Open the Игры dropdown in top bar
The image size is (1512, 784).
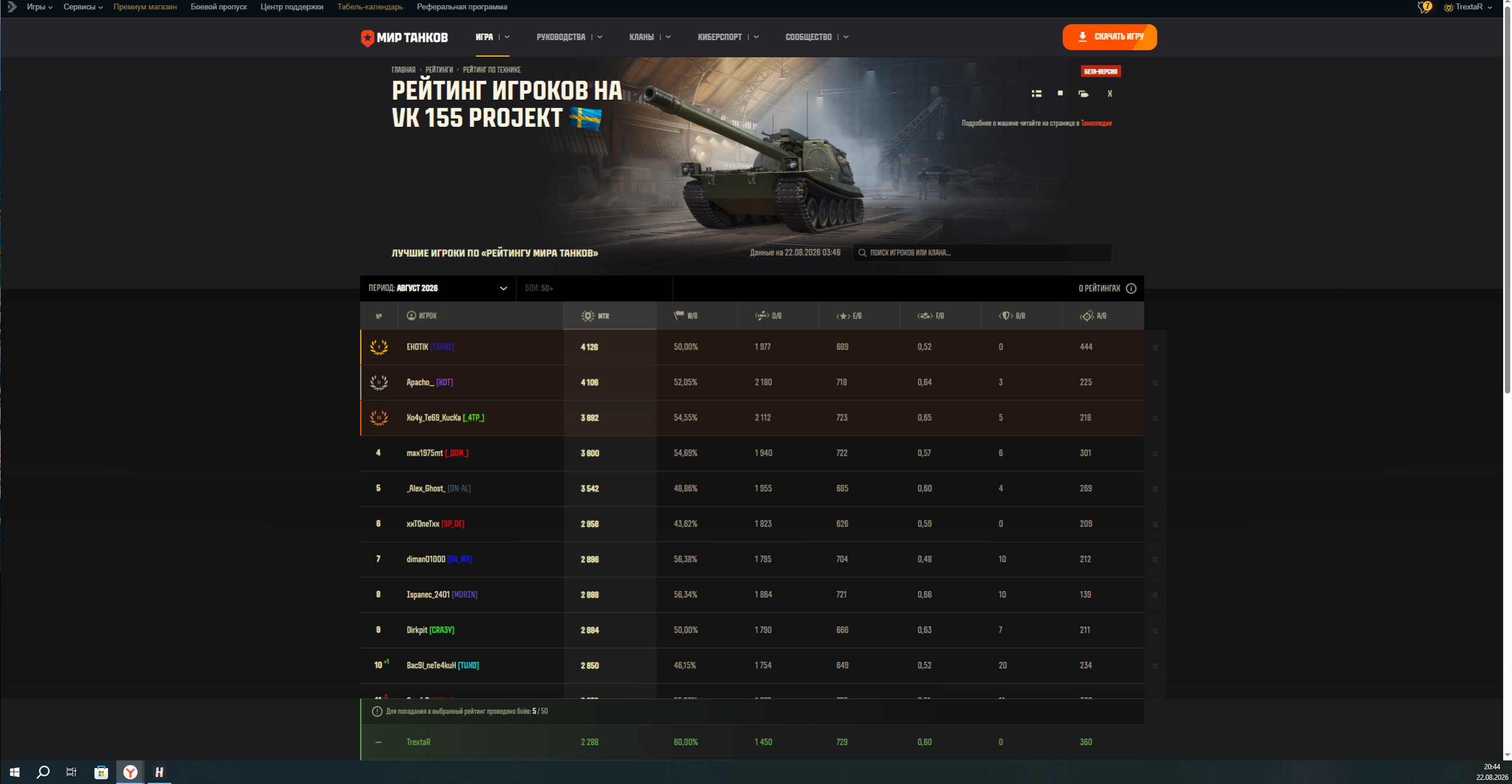pos(40,7)
